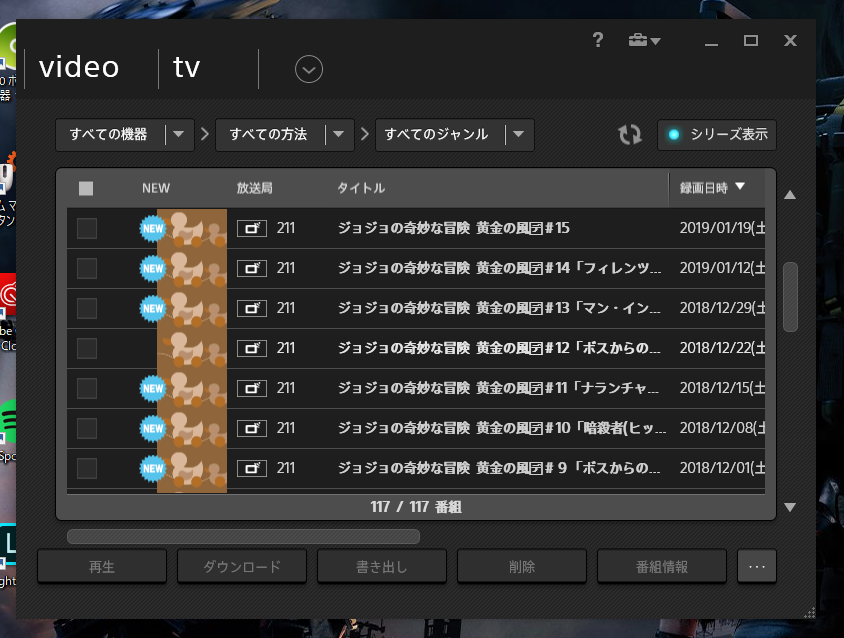Click the 再生 play button
Image resolution: width=844 pixels, height=638 pixels.
point(102,566)
